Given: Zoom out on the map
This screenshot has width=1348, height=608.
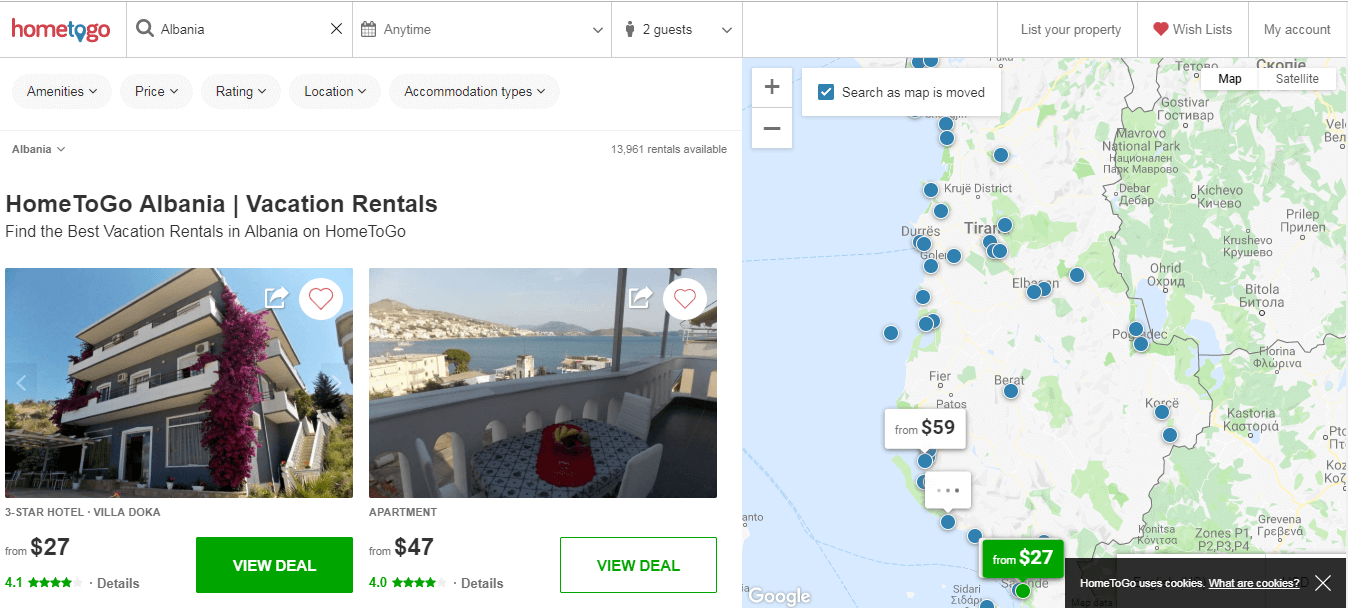Looking at the screenshot, I should click(x=772, y=128).
